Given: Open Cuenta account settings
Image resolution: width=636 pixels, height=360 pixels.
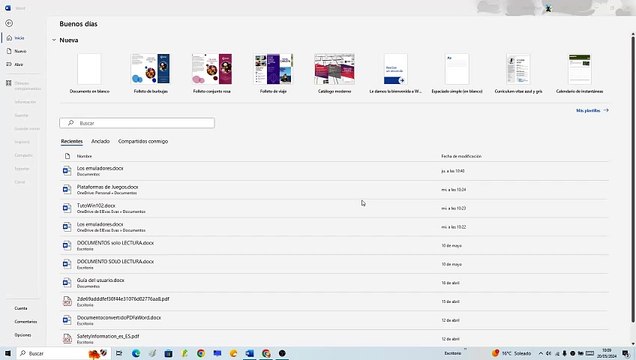Looking at the screenshot, I should click(x=21, y=309).
